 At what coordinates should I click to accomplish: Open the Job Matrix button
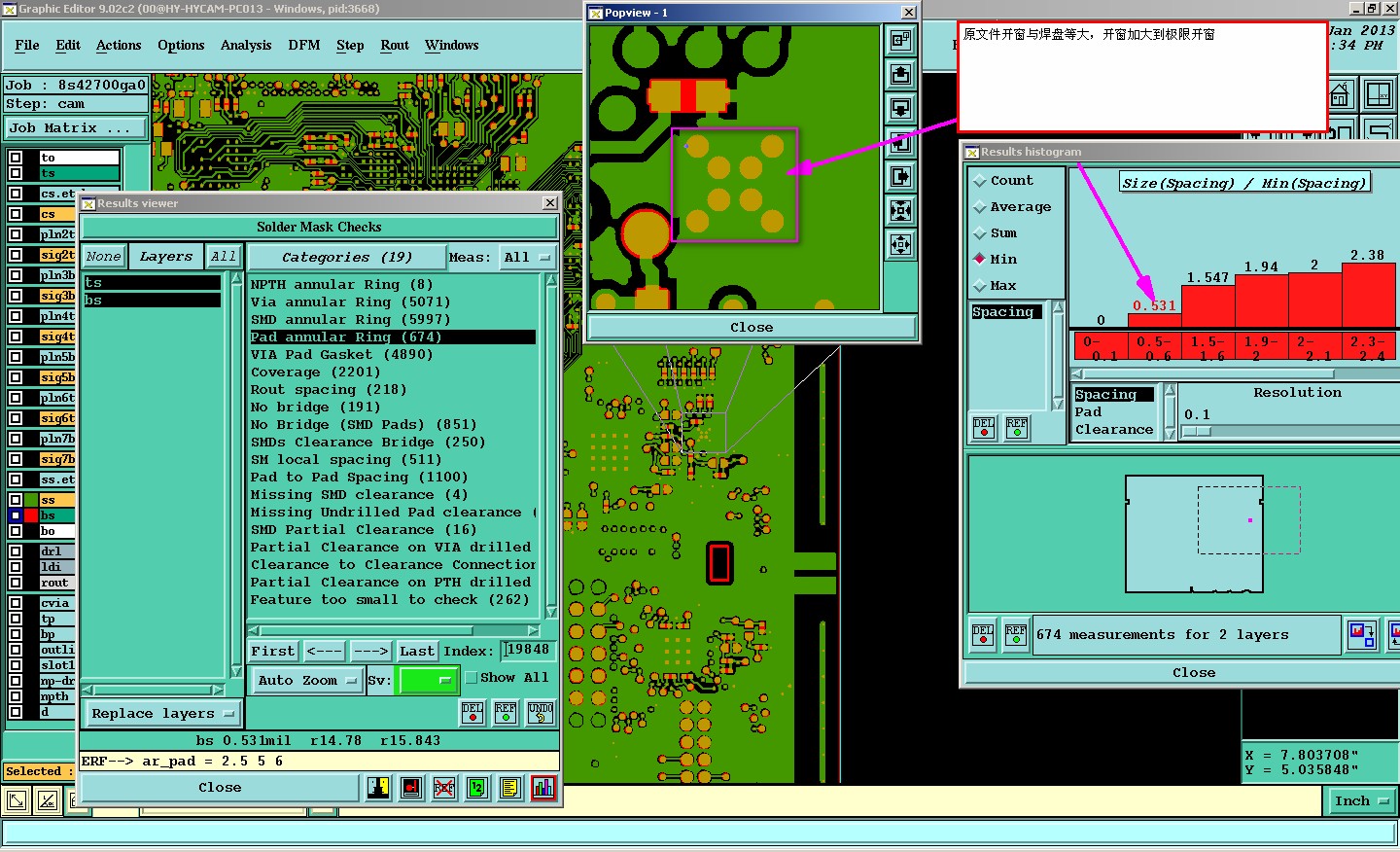(75, 128)
